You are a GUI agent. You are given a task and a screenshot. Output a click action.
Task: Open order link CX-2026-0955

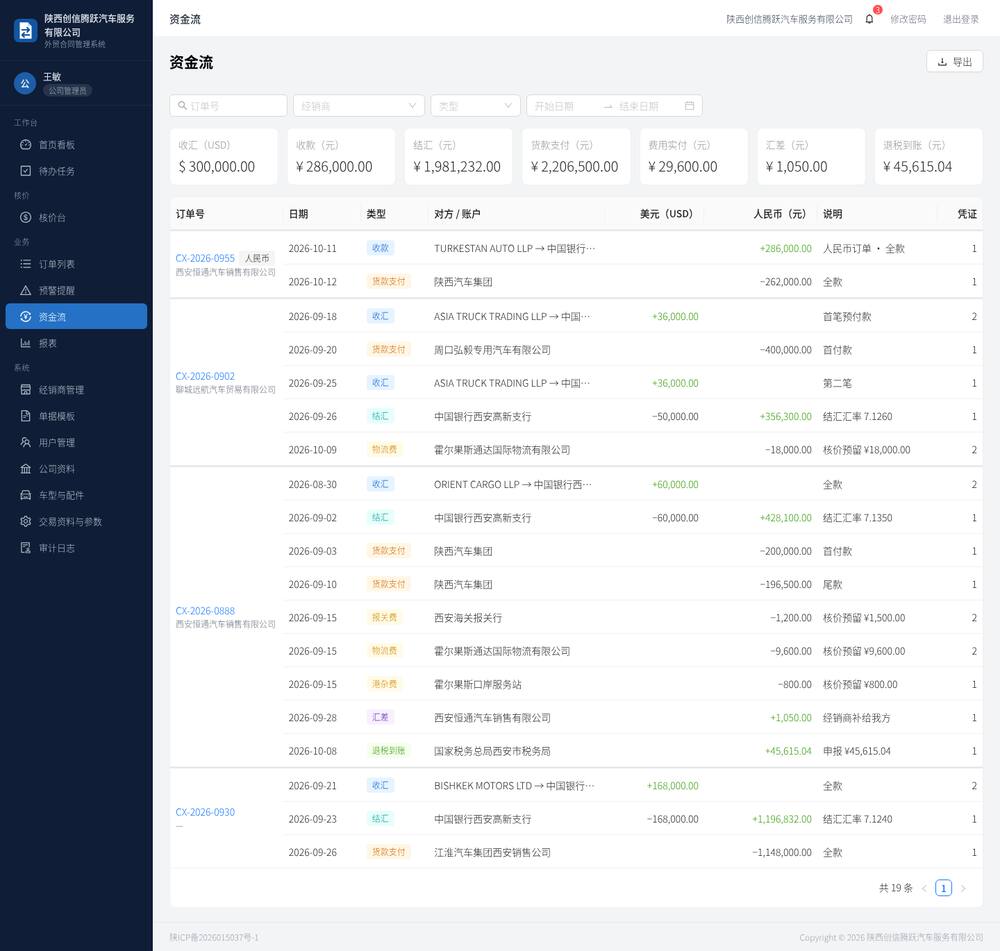pos(205,258)
